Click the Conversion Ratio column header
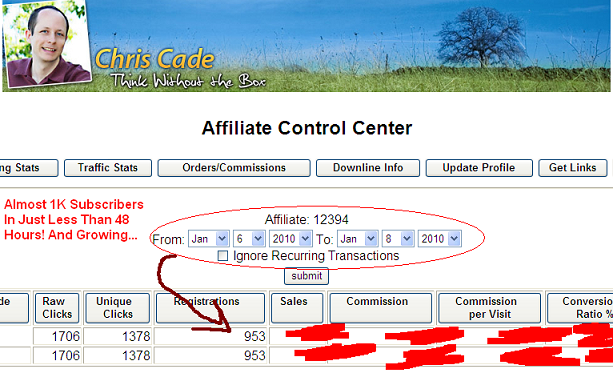This screenshot has height=373, width=613. tap(580, 308)
